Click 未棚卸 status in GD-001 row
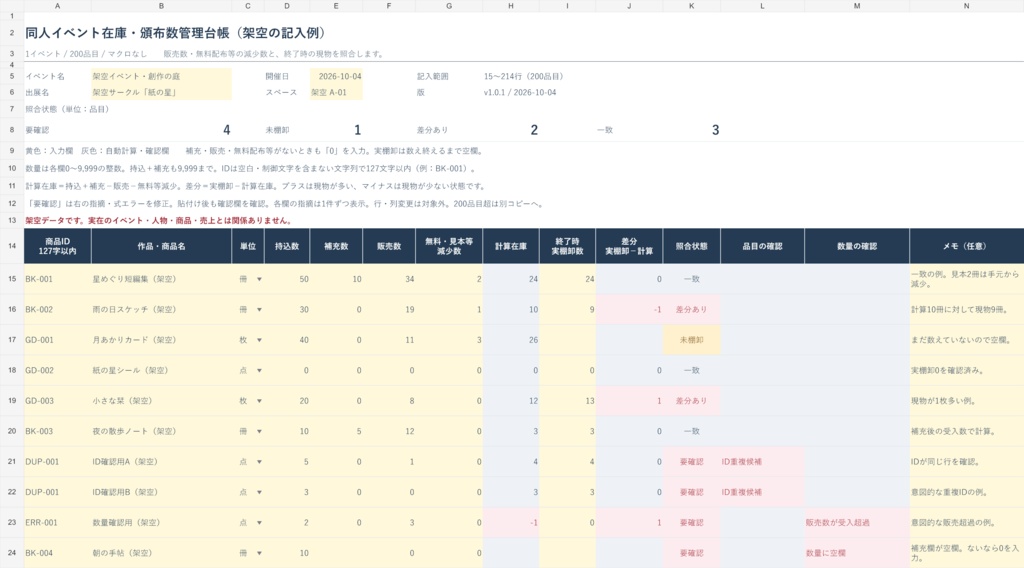Viewport: 1024px width, 568px height. [x=691, y=340]
